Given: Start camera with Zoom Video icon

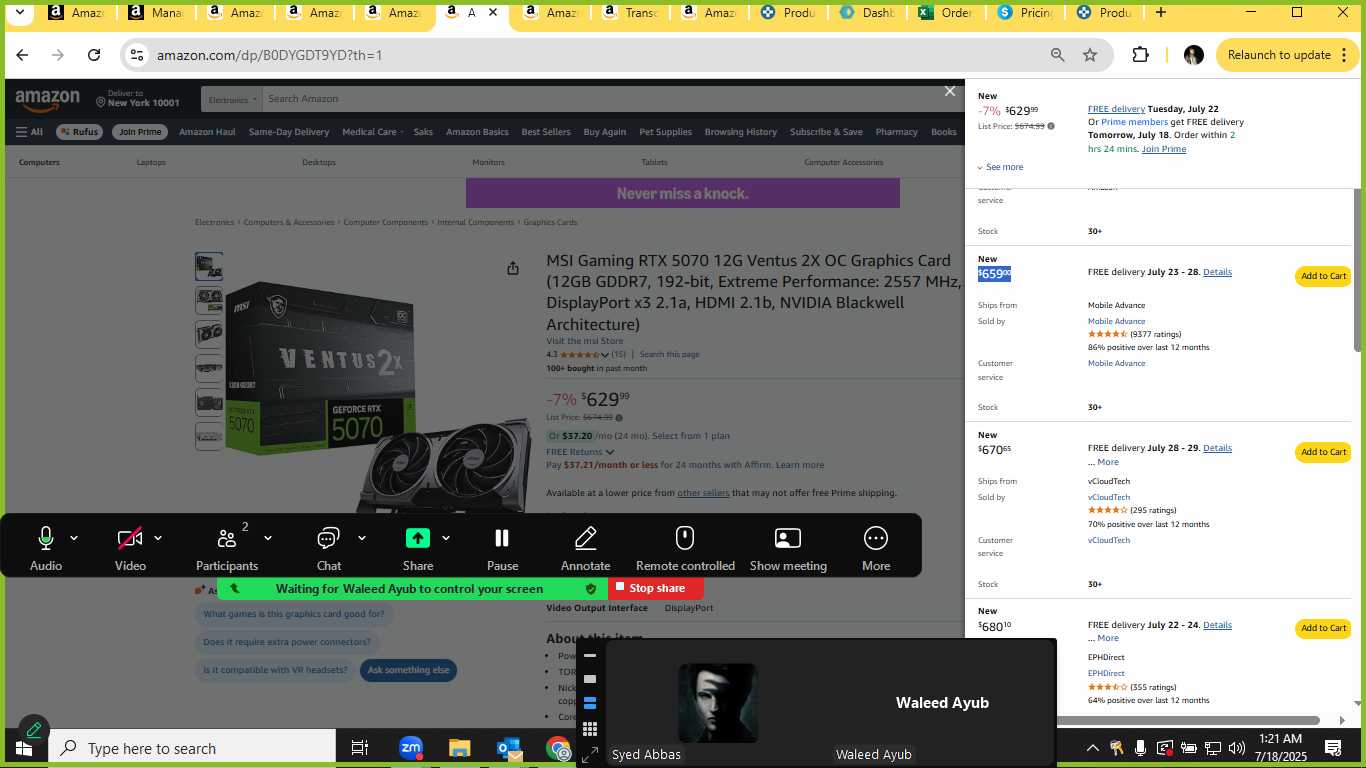Looking at the screenshot, I should pyautogui.click(x=130, y=539).
